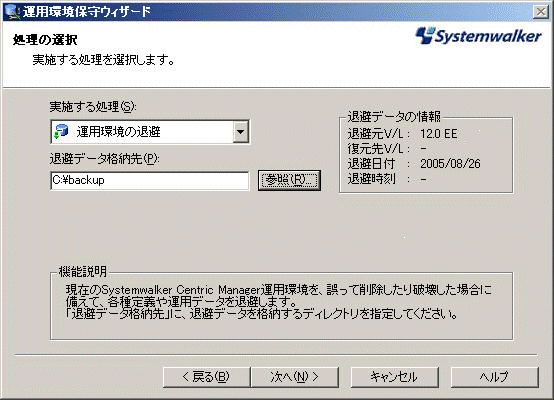Image resolution: width=554 pixels, height=400 pixels.
Task: Open the 参照(R) browse button
Action: pyautogui.click(x=289, y=181)
